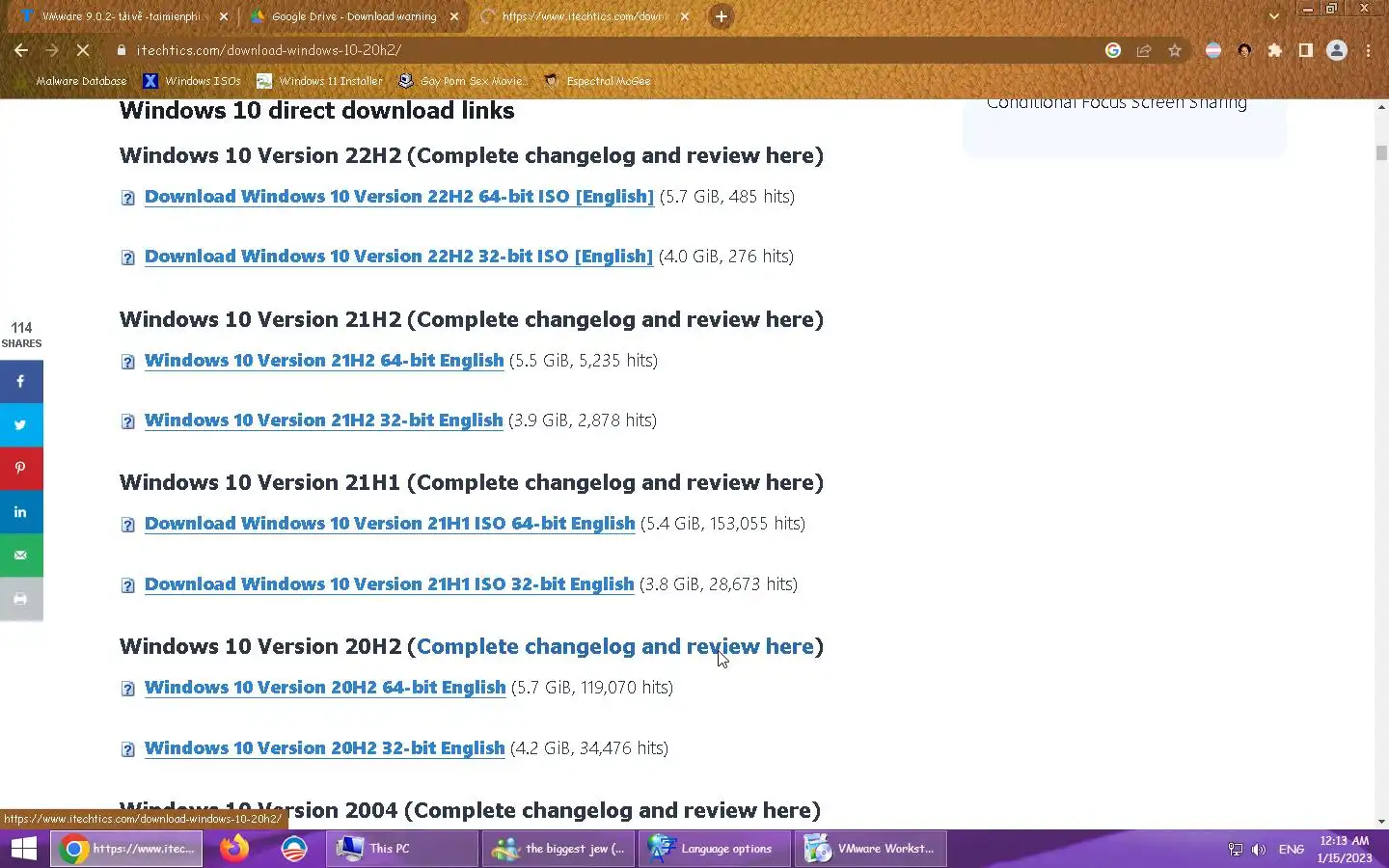Open Windows ISOs bookmark

(192, 81)
